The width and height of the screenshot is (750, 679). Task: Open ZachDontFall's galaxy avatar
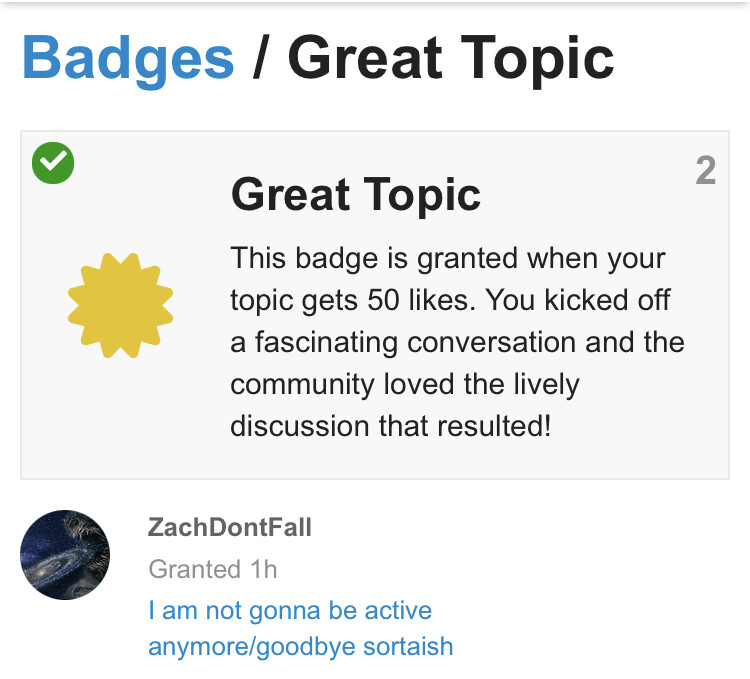point(65,555)
